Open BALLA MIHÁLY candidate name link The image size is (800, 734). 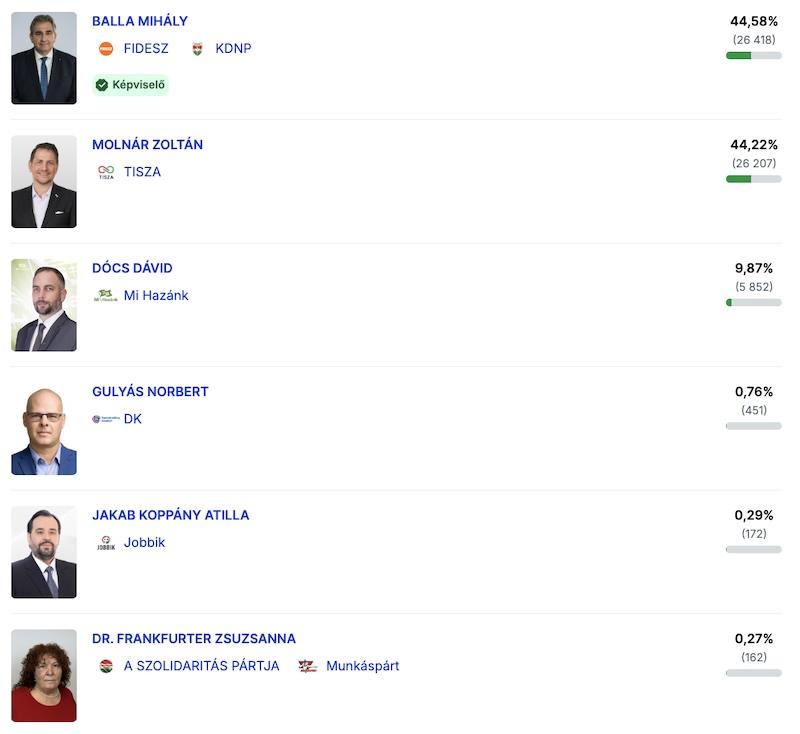pyautogui.click(x=139, y=21)
